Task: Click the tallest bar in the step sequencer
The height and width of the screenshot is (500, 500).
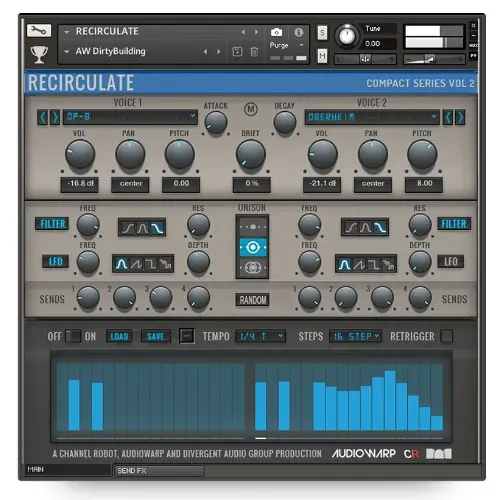Action: tap(390, 400)
